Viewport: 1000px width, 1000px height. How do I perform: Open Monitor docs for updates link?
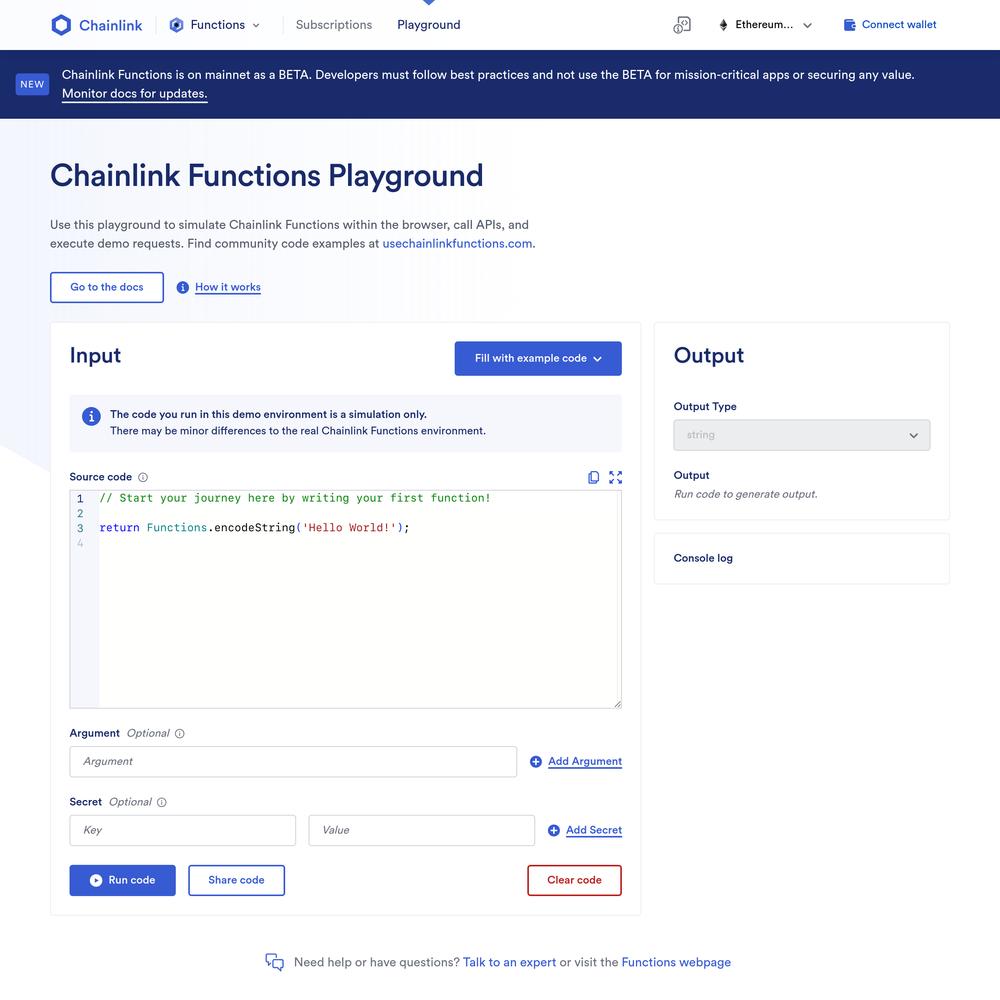click(x=135, y=94)
